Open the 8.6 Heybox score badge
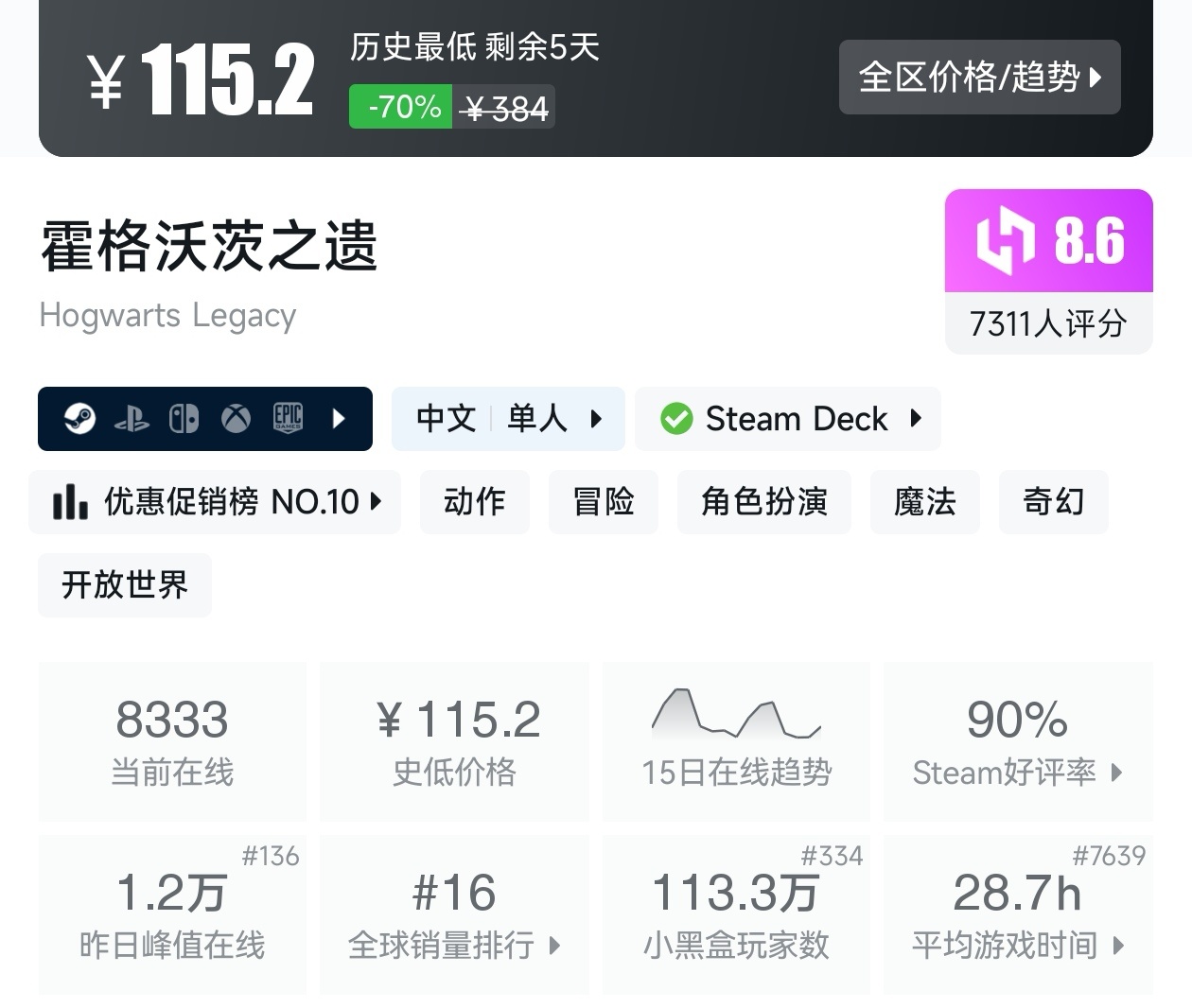 (1049, 240)
